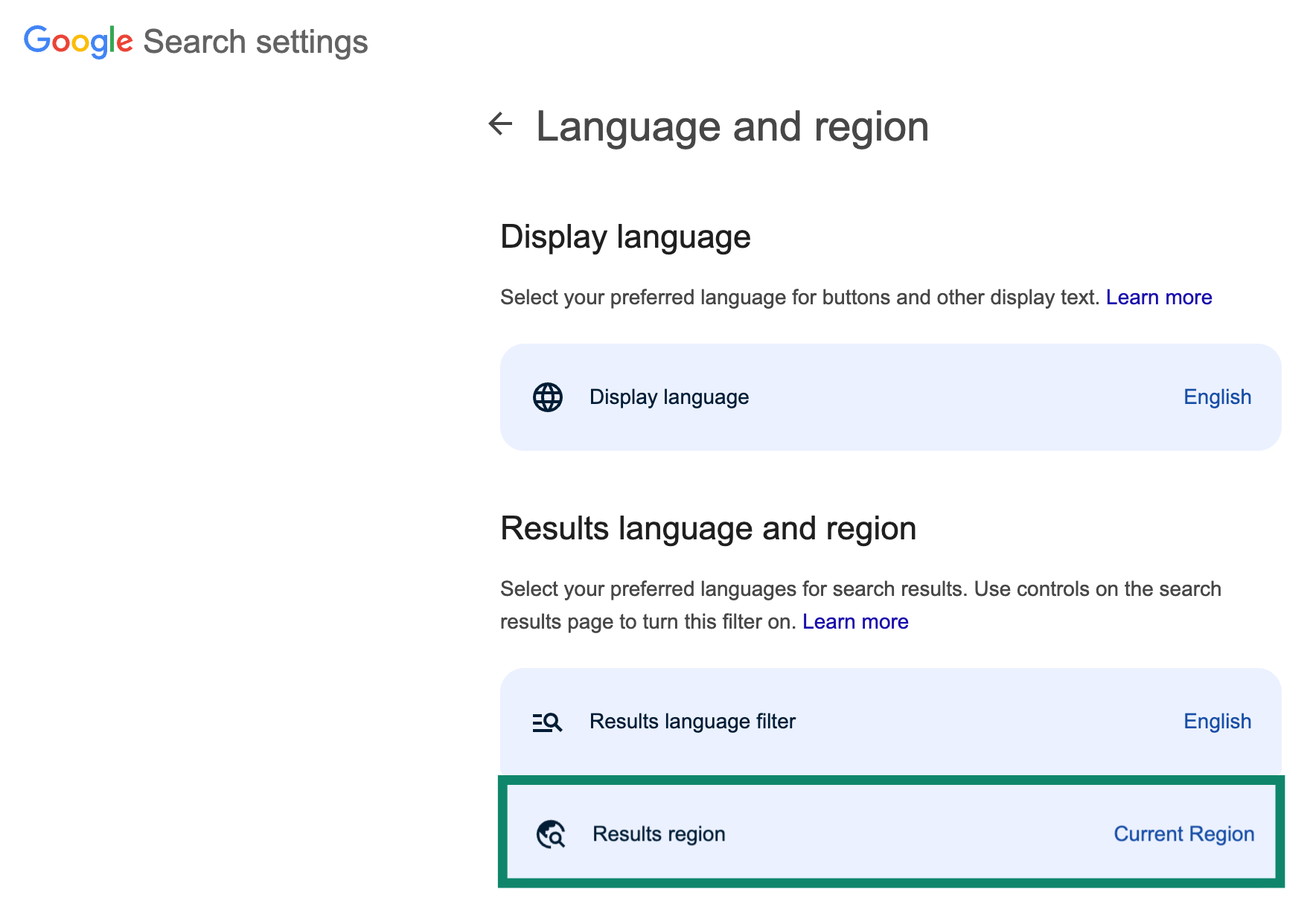The width and height of the screenshot is (1310, 924).
Task: Change the Results language filter value English
Action: (x=1218, y=722)
